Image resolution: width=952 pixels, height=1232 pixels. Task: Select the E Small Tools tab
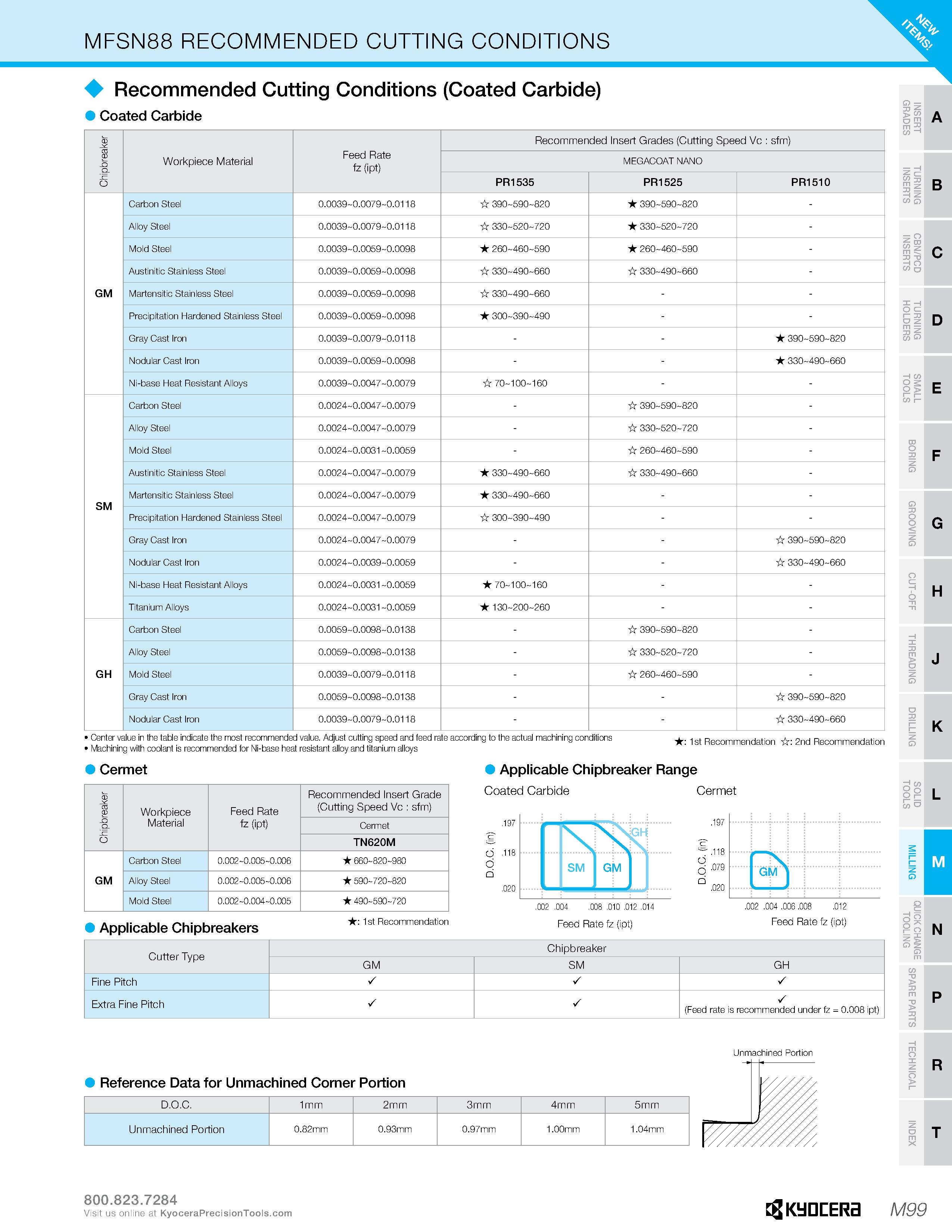925,388
